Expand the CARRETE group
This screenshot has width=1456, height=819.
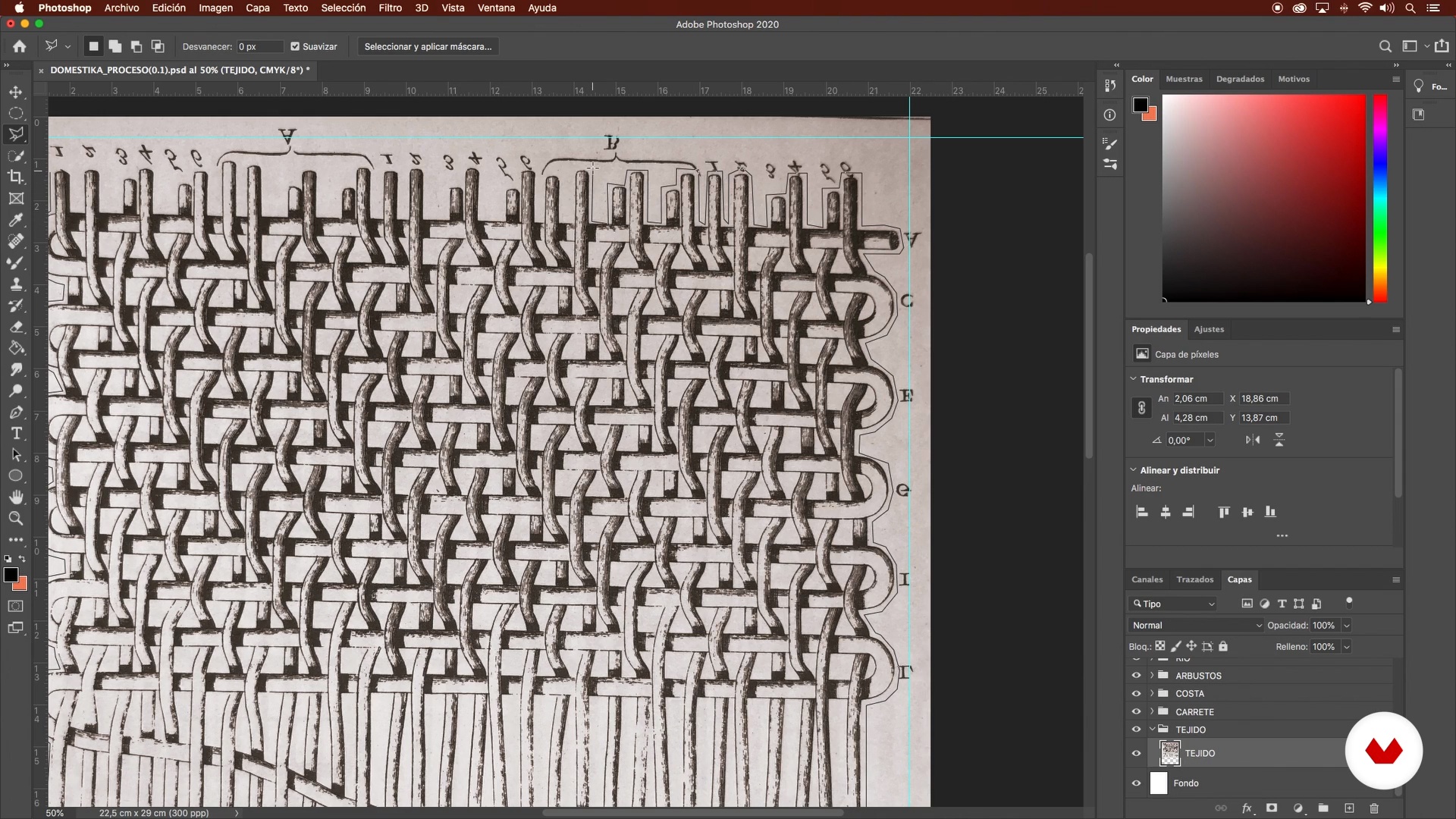pos(1152,711)
